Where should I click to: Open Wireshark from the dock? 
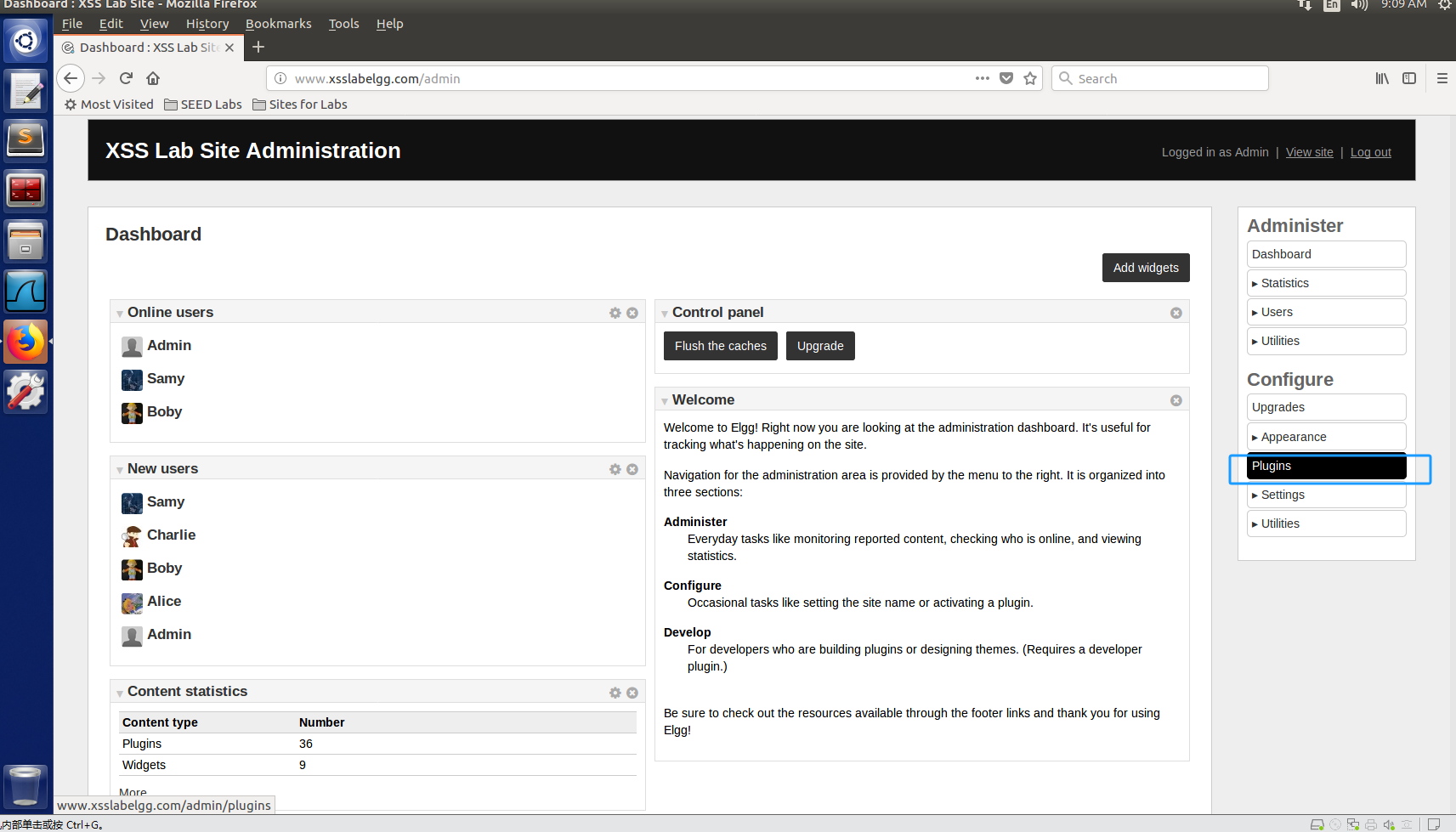25,291
